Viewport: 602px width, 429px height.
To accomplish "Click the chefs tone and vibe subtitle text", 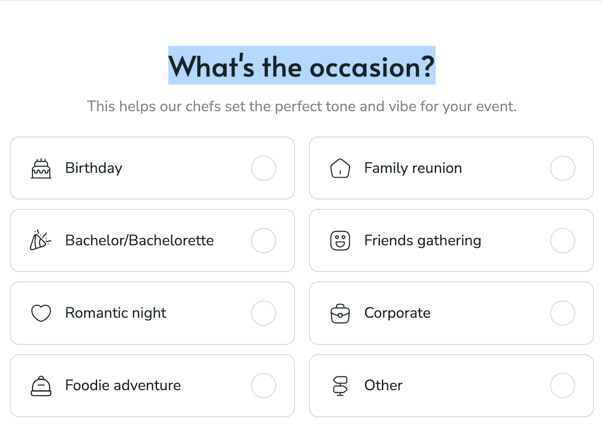I will (301, 106).
